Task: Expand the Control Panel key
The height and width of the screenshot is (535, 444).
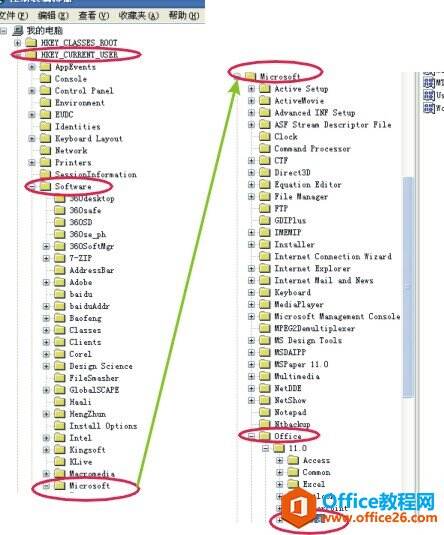Action: [32, 91]
